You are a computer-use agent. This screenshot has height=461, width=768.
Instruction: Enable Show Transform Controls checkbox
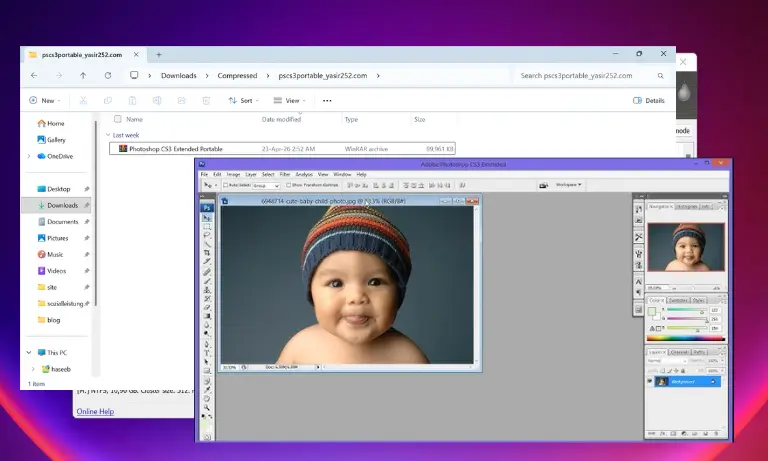click(x=288, y=185)
